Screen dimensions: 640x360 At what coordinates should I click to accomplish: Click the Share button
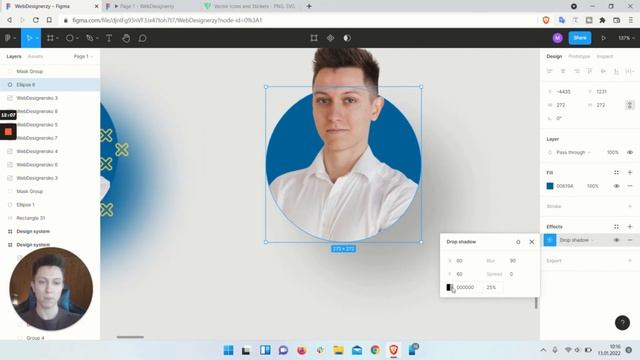(580, 38)
